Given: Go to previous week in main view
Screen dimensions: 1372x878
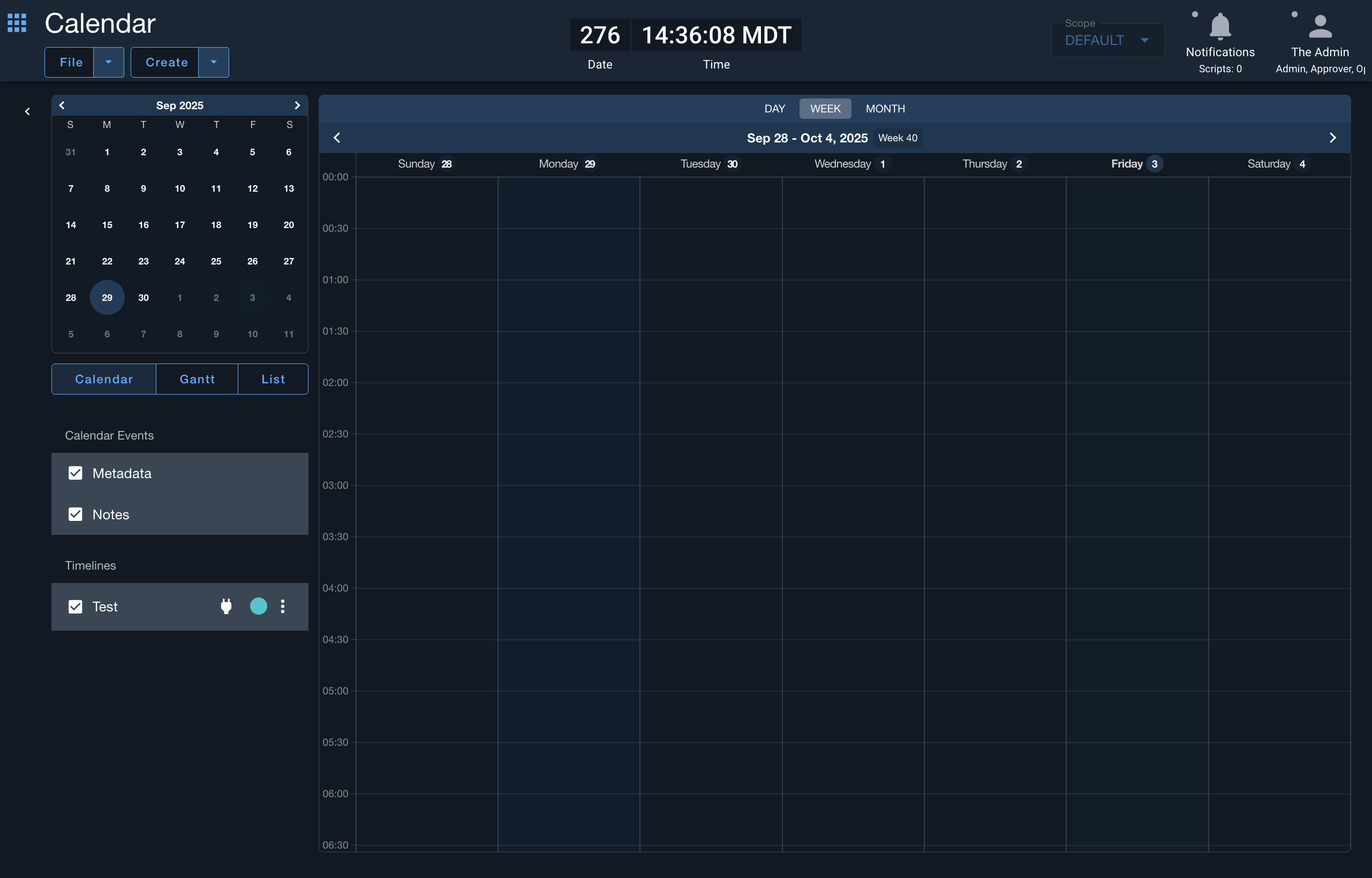Looking at the screenshot, I should coord(337,138).
